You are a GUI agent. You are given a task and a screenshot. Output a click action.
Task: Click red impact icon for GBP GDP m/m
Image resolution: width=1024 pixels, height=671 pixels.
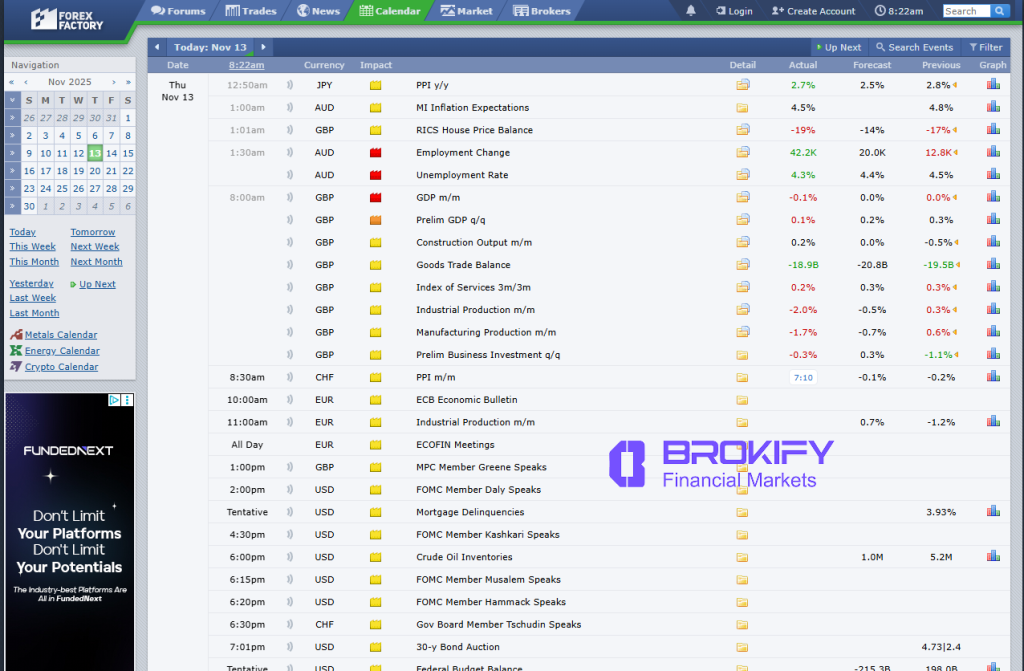tap(376, 197)
